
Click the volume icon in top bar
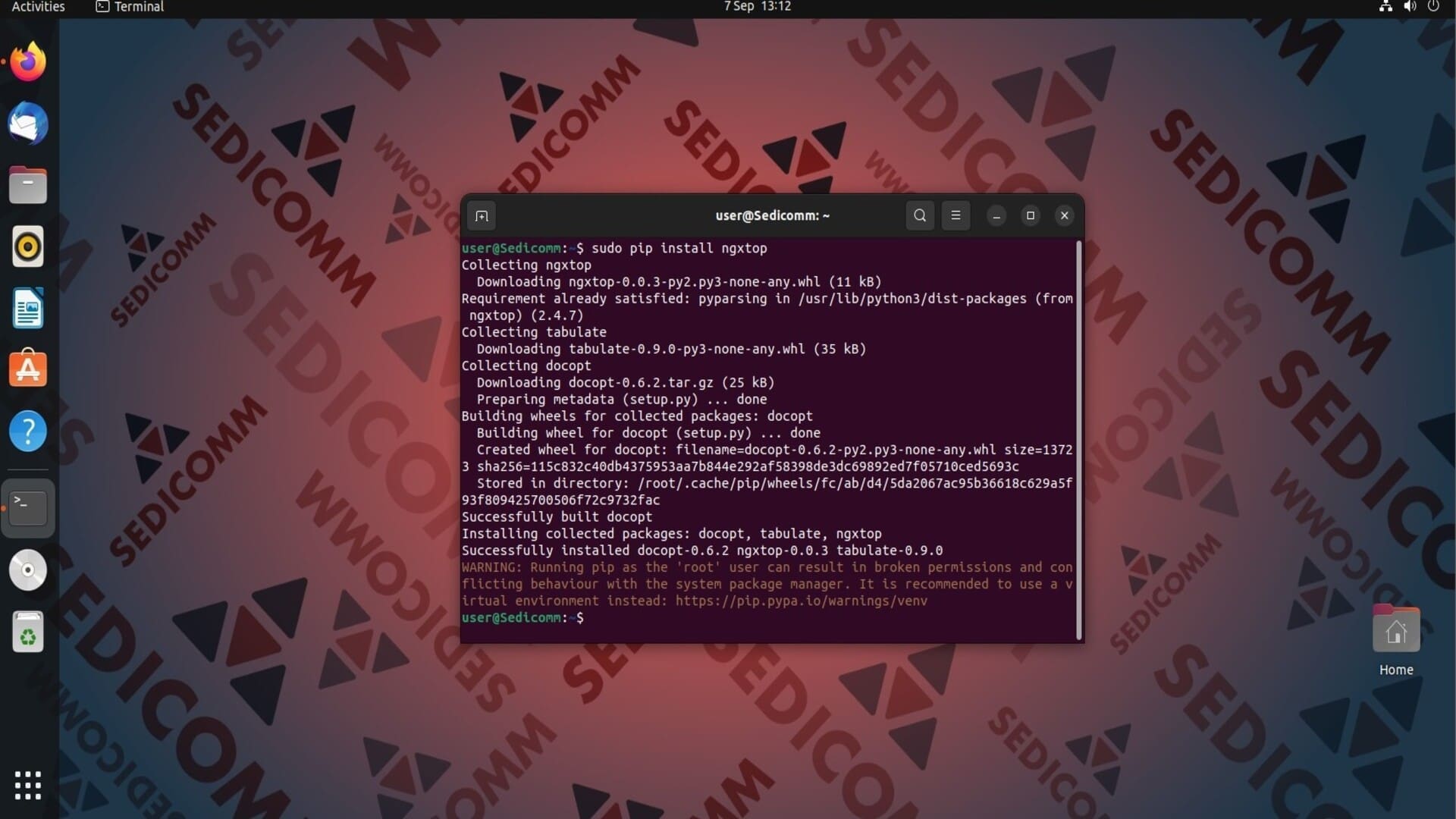1410,7
